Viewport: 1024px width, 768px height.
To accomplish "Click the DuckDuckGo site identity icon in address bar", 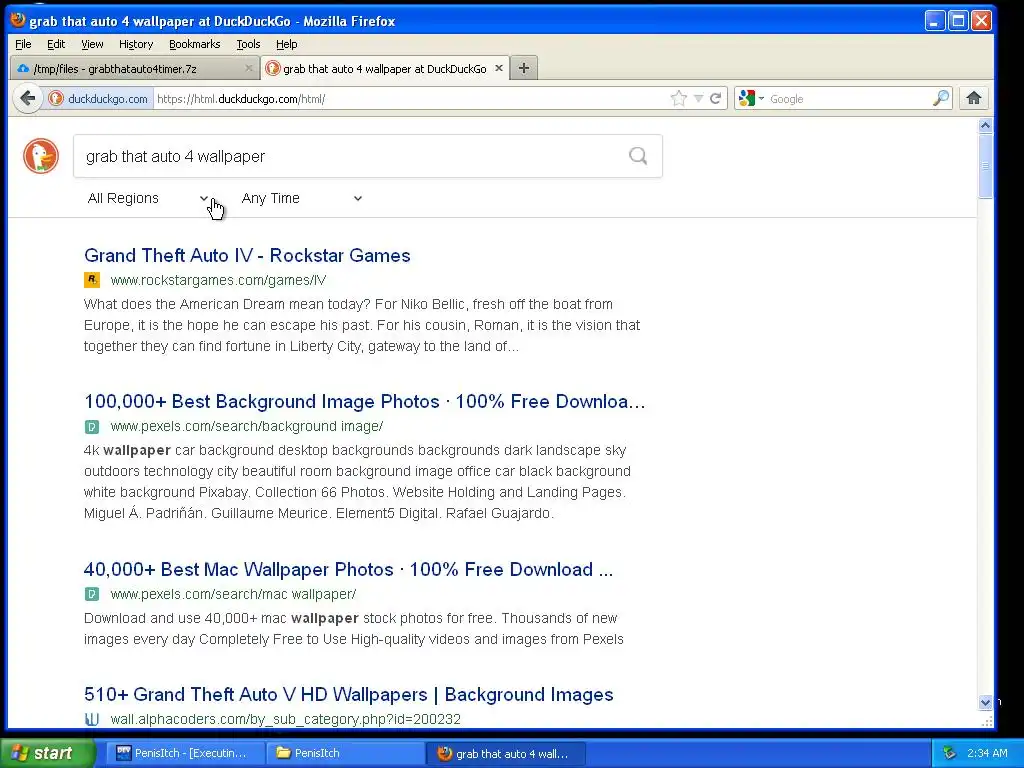I will coord(56,99).
